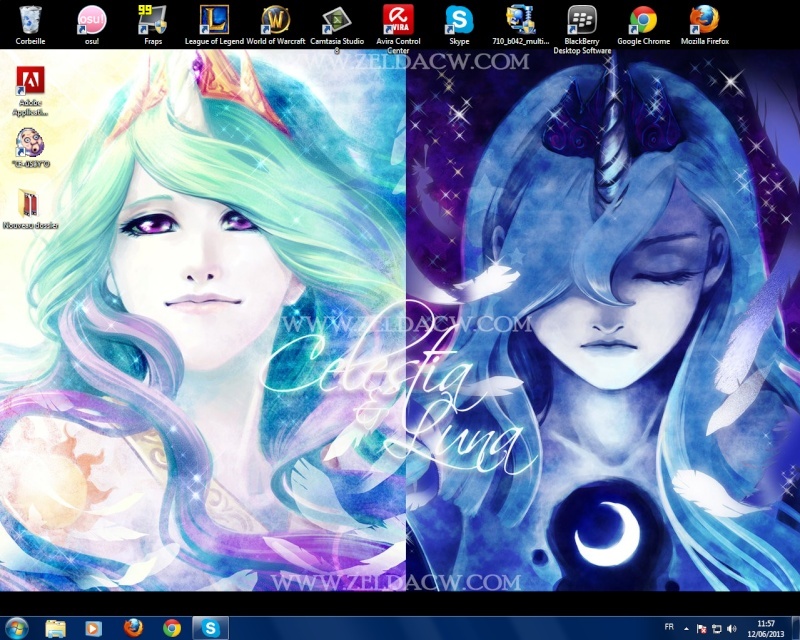Switch to the Skype window in the taskbar

(x=210, y=628)
